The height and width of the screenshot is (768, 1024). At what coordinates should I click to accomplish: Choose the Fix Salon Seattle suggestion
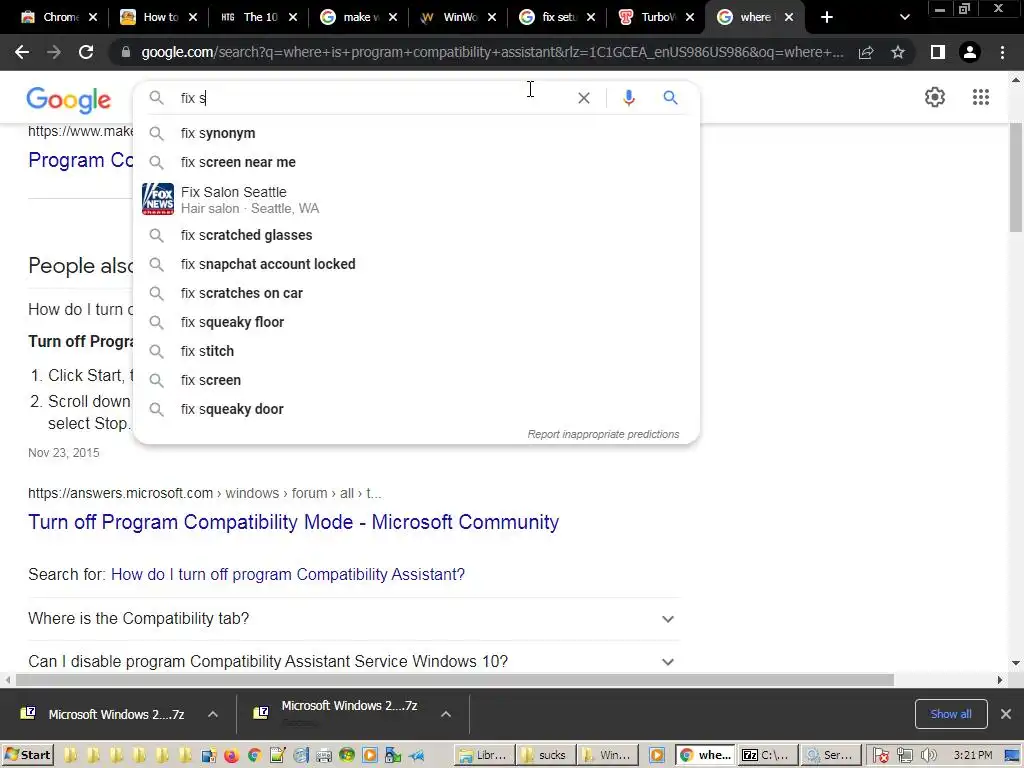(417, 199)
